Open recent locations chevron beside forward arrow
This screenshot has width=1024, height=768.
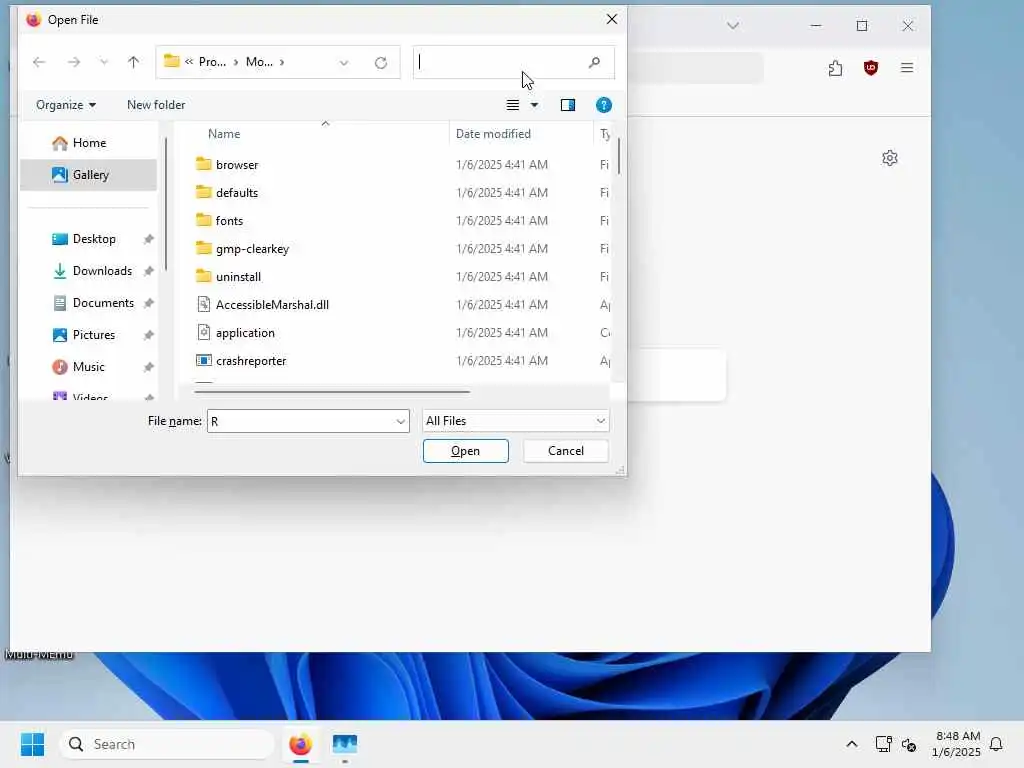pyautogui.click(x=104, y=62)
